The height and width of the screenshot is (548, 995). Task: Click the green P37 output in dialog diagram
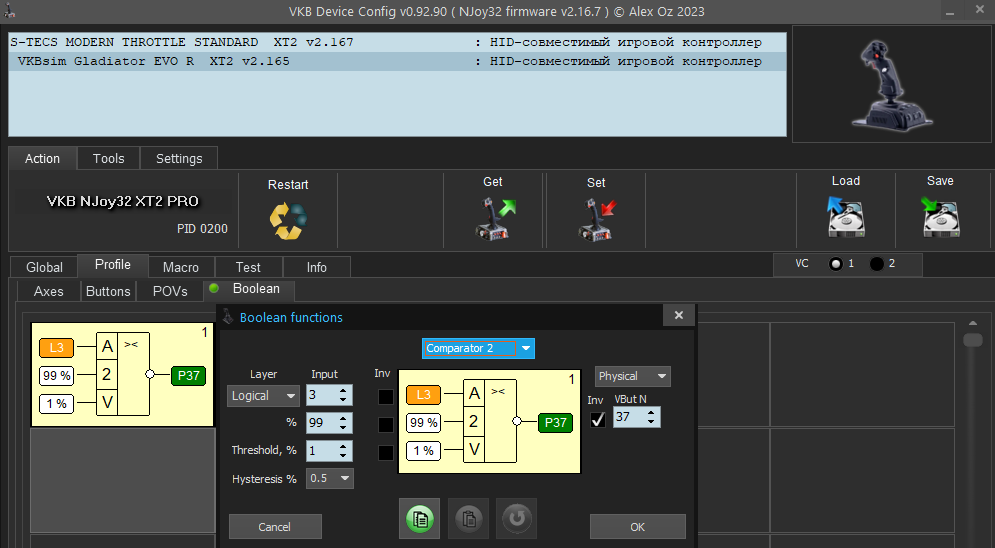[555, 422]
